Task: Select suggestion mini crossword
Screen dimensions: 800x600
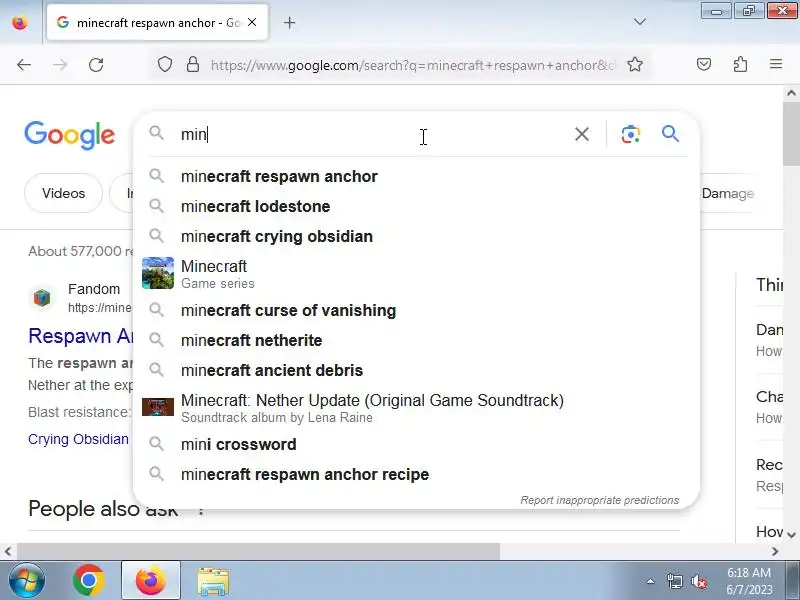Action: [417, 444]
